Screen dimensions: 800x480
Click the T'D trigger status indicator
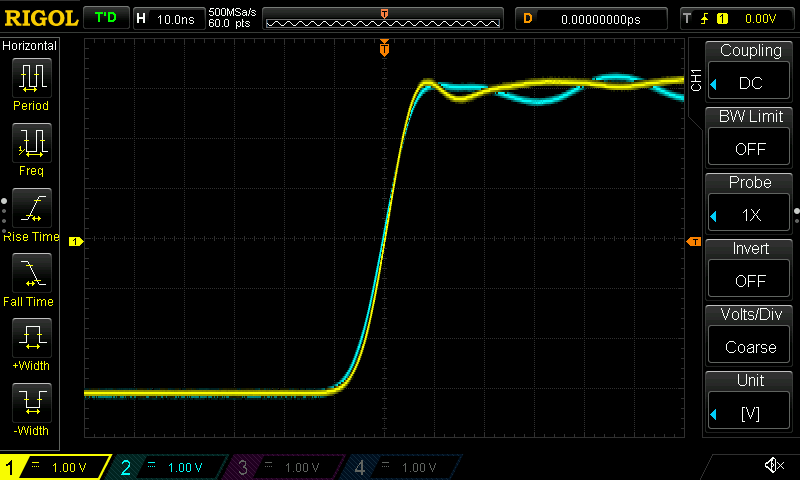[106, 18]
